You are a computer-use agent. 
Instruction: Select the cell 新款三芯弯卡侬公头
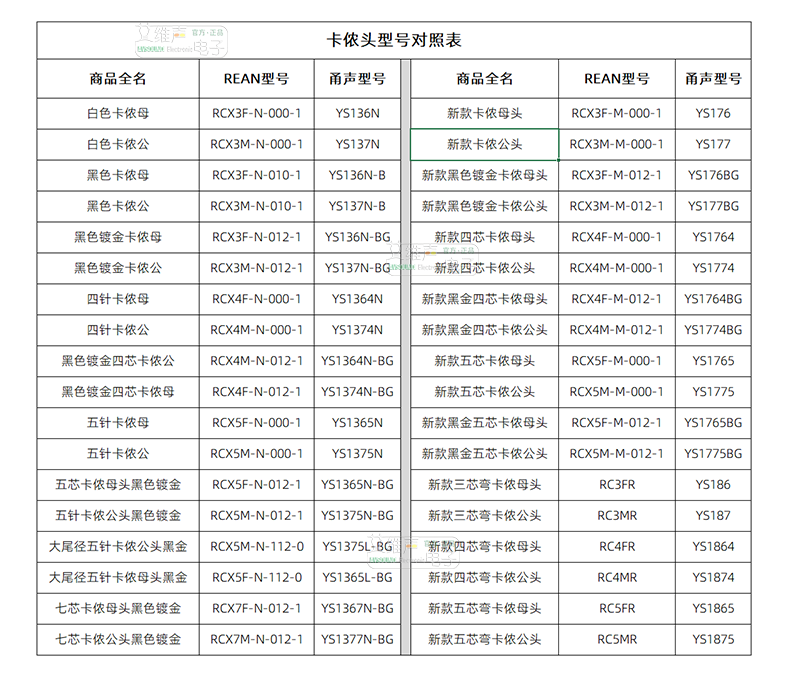click(485, 516)
